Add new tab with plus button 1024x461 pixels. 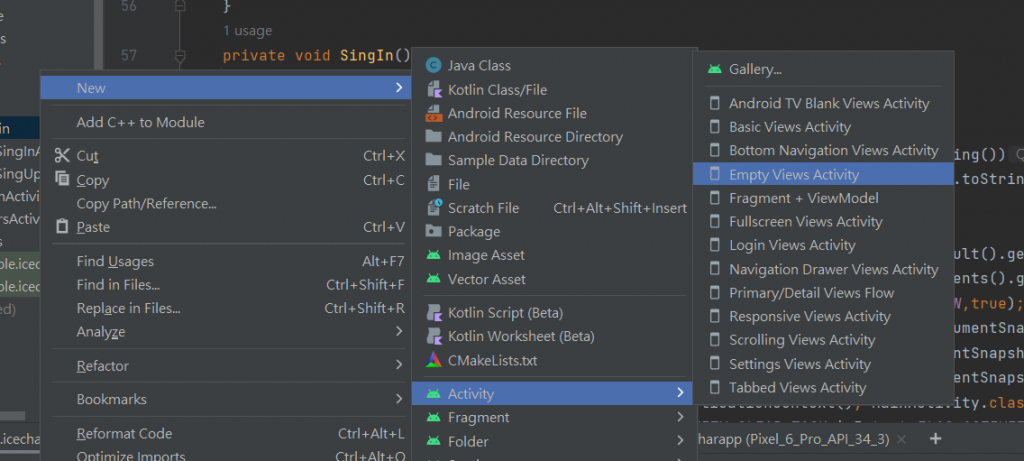point(936,439)
